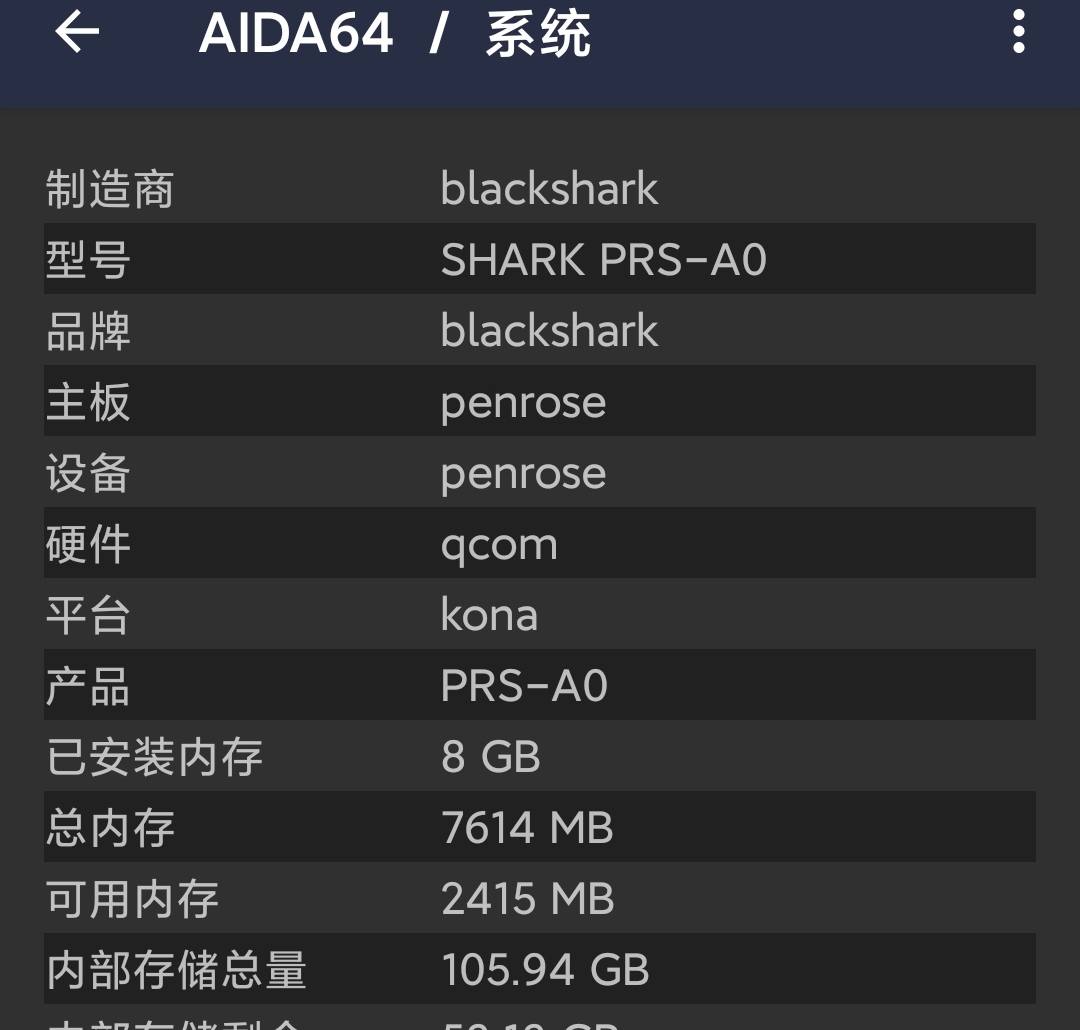Select the 已安装内存 8 GB row
Image resolution: width=1080 pixels, height=1030 pixels.
tap(540, 756)
